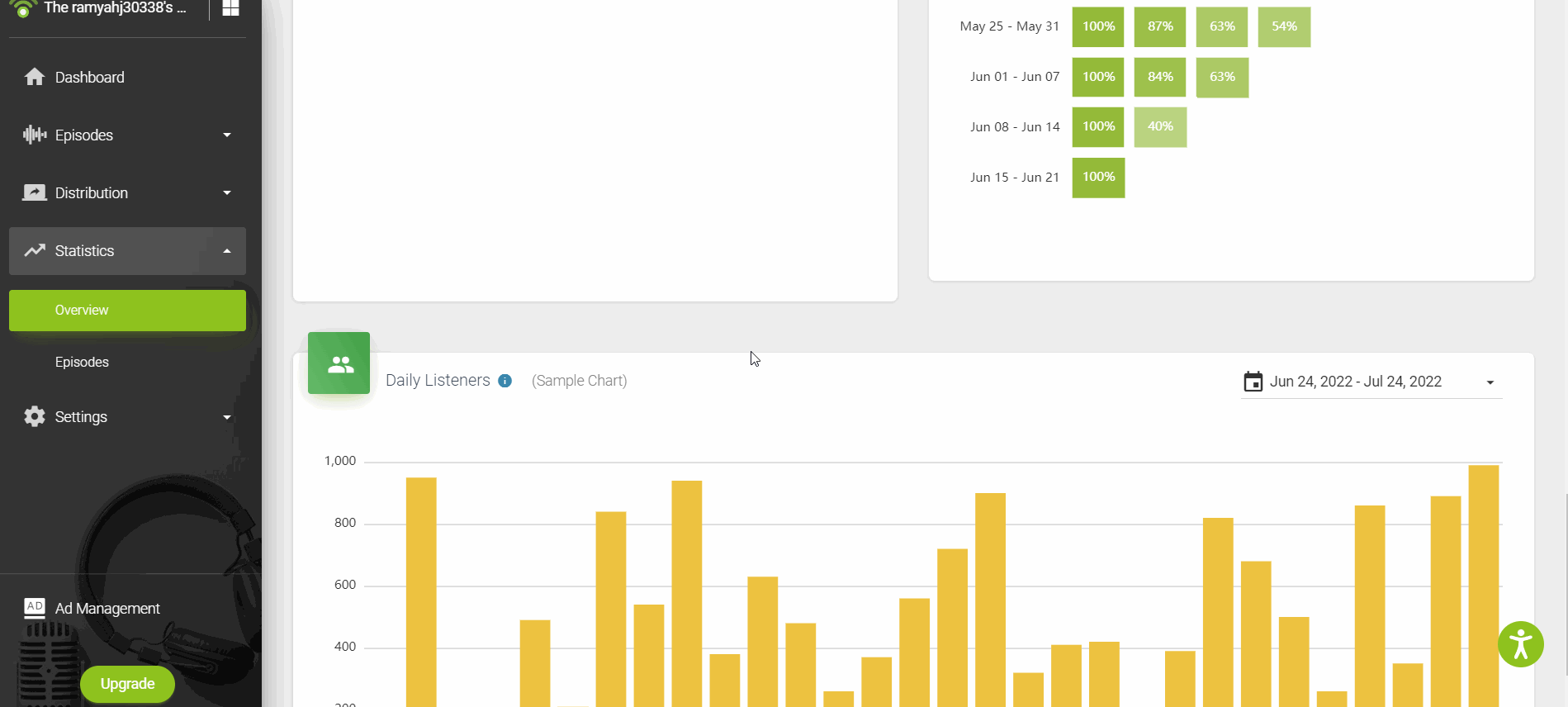Image resolution: width=1568 pixels, height=707 pixels.
Task: Click the green listeners group icon
Action: (339, 363)
